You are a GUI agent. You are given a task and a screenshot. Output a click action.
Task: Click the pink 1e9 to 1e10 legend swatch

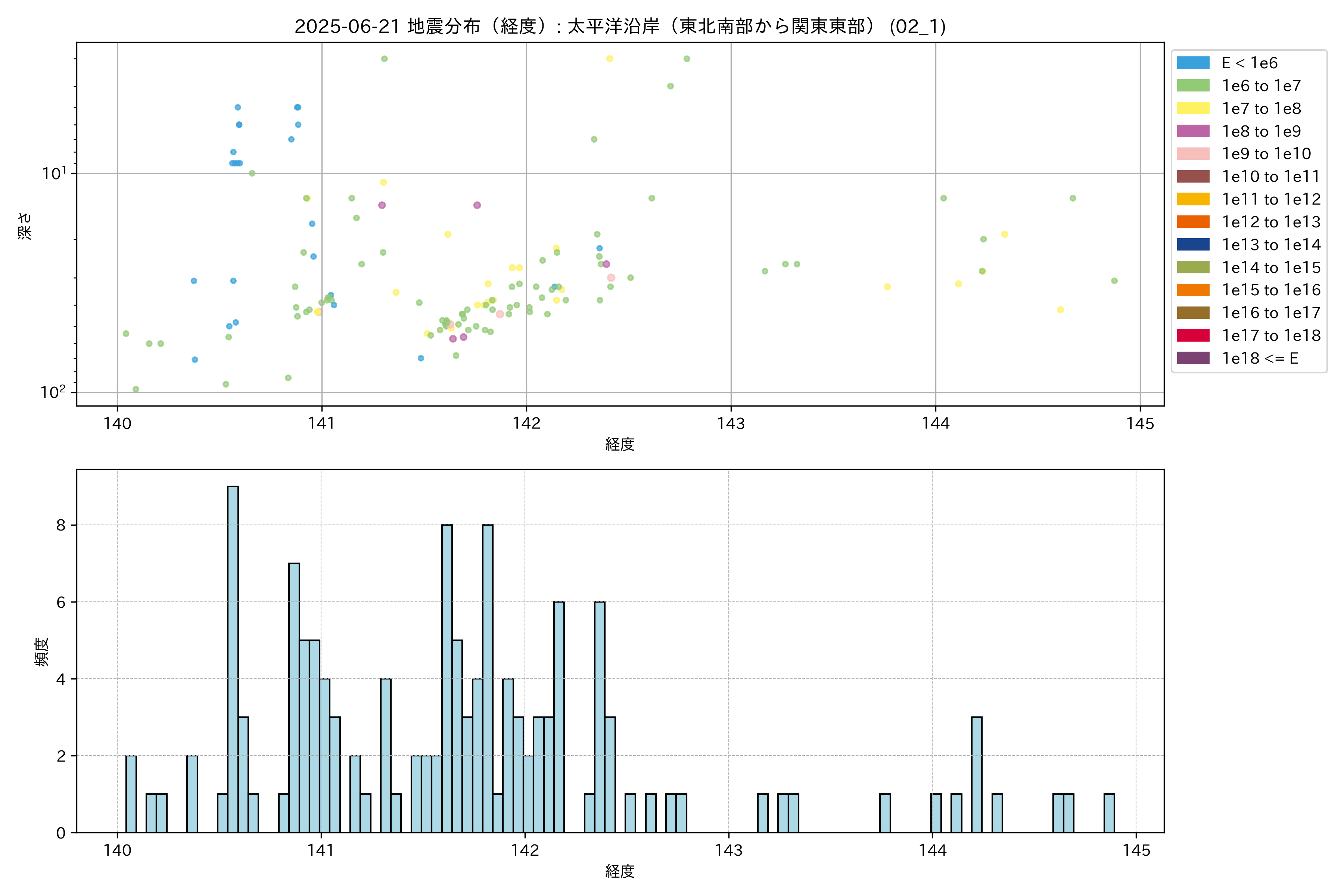tap(1192, 154)
